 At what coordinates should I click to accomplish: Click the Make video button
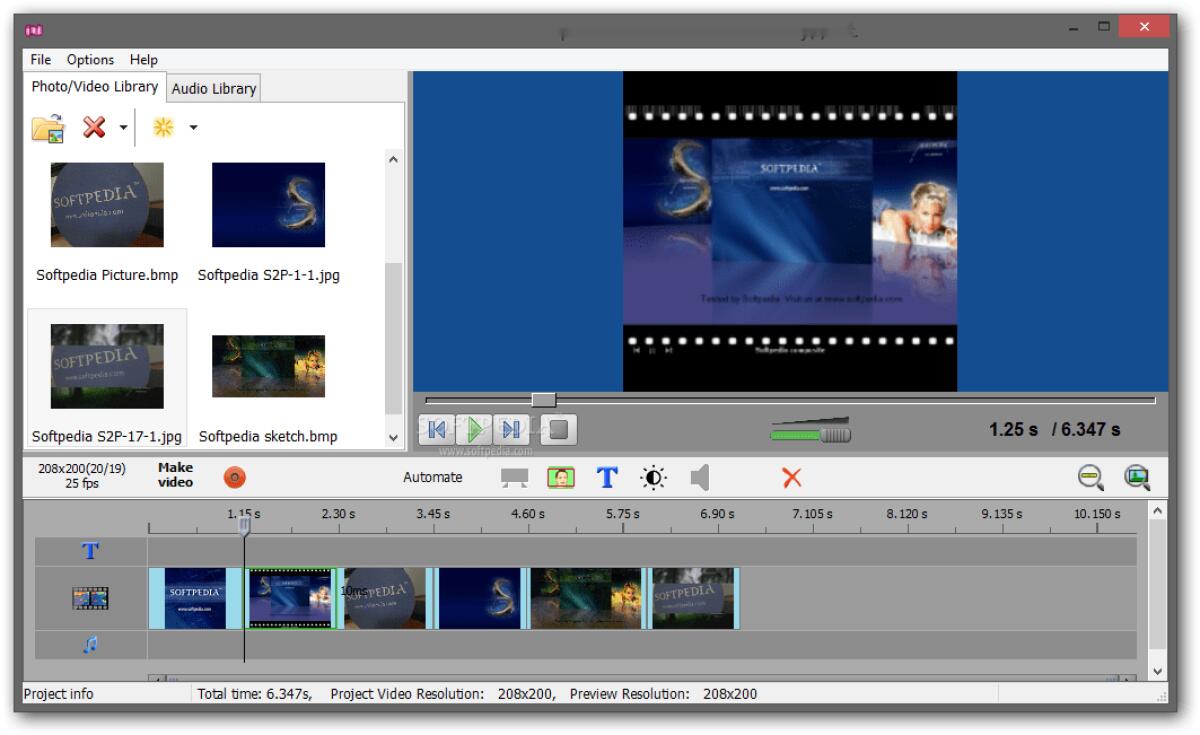(174, 474)
